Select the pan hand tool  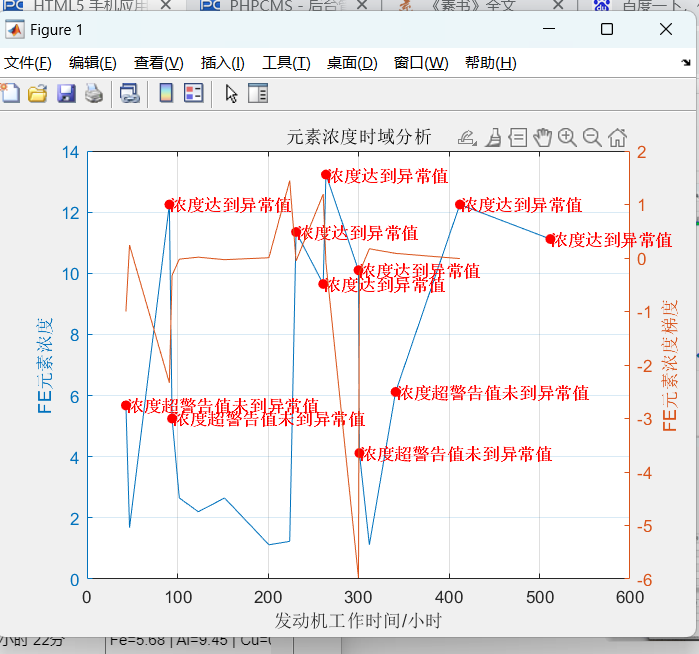click(x=543, y=137)
